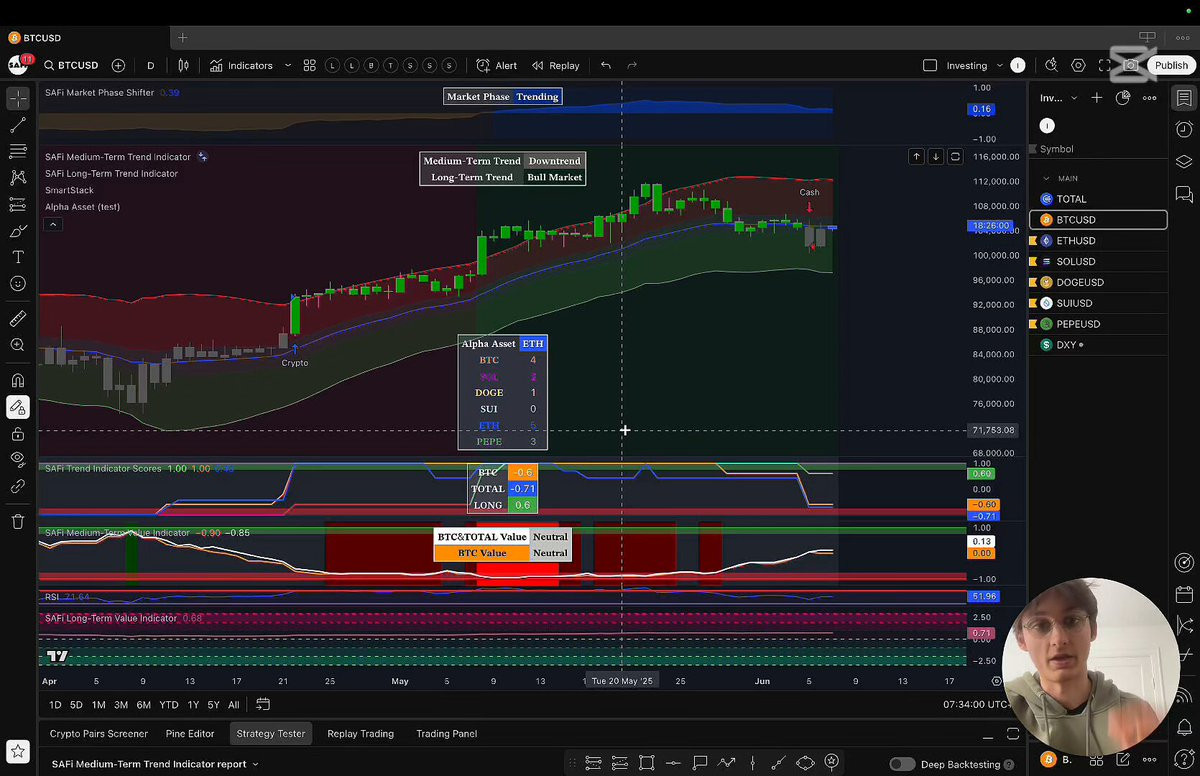
Task: Select SOLUSD in the watchlist
Action: click(1098, 262)
